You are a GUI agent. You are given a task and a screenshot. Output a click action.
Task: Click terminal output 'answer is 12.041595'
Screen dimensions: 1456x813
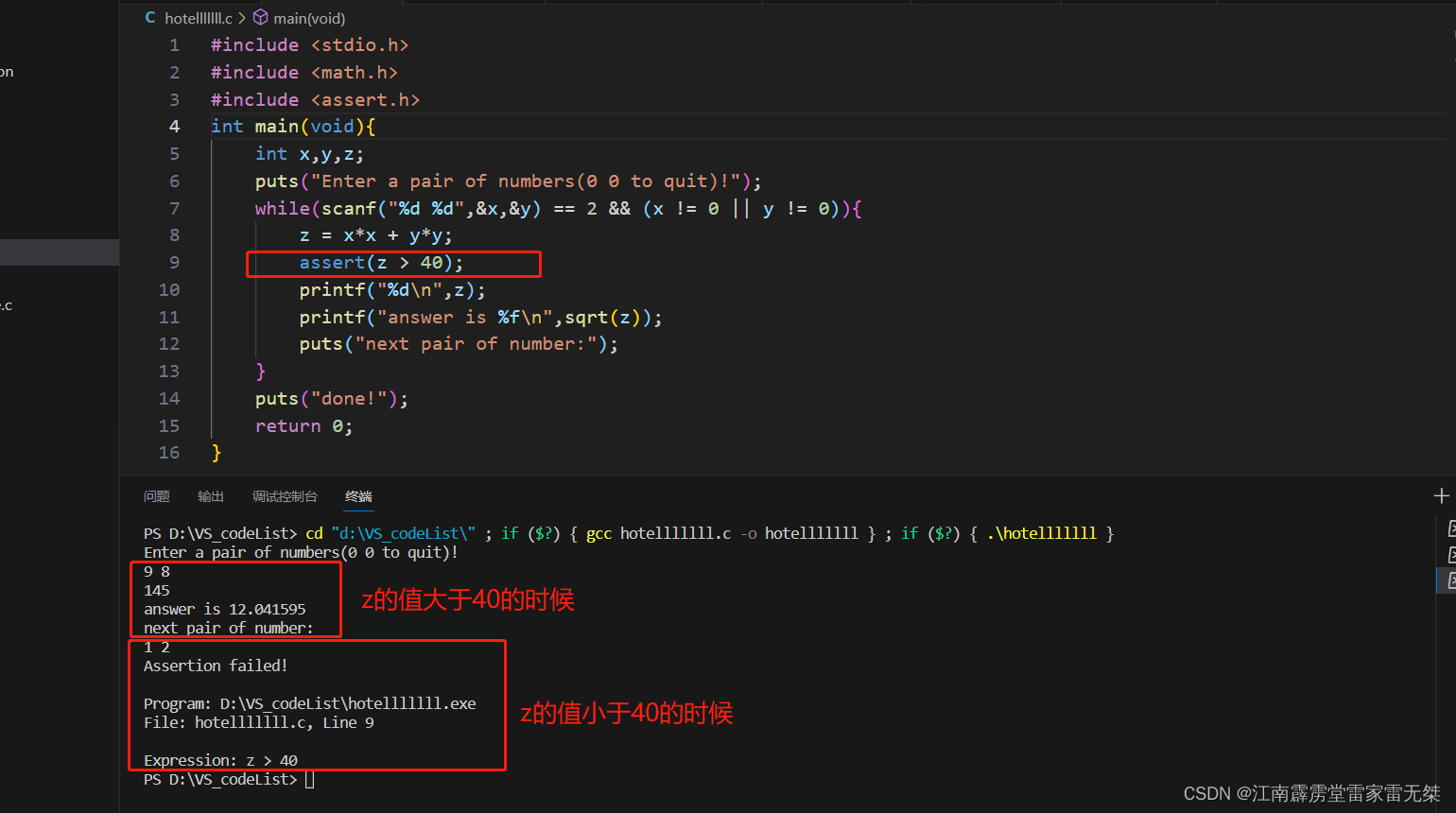point(225,610)
